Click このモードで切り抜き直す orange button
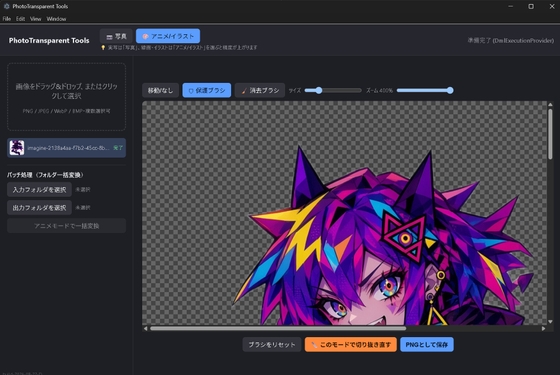 (351, 345)
